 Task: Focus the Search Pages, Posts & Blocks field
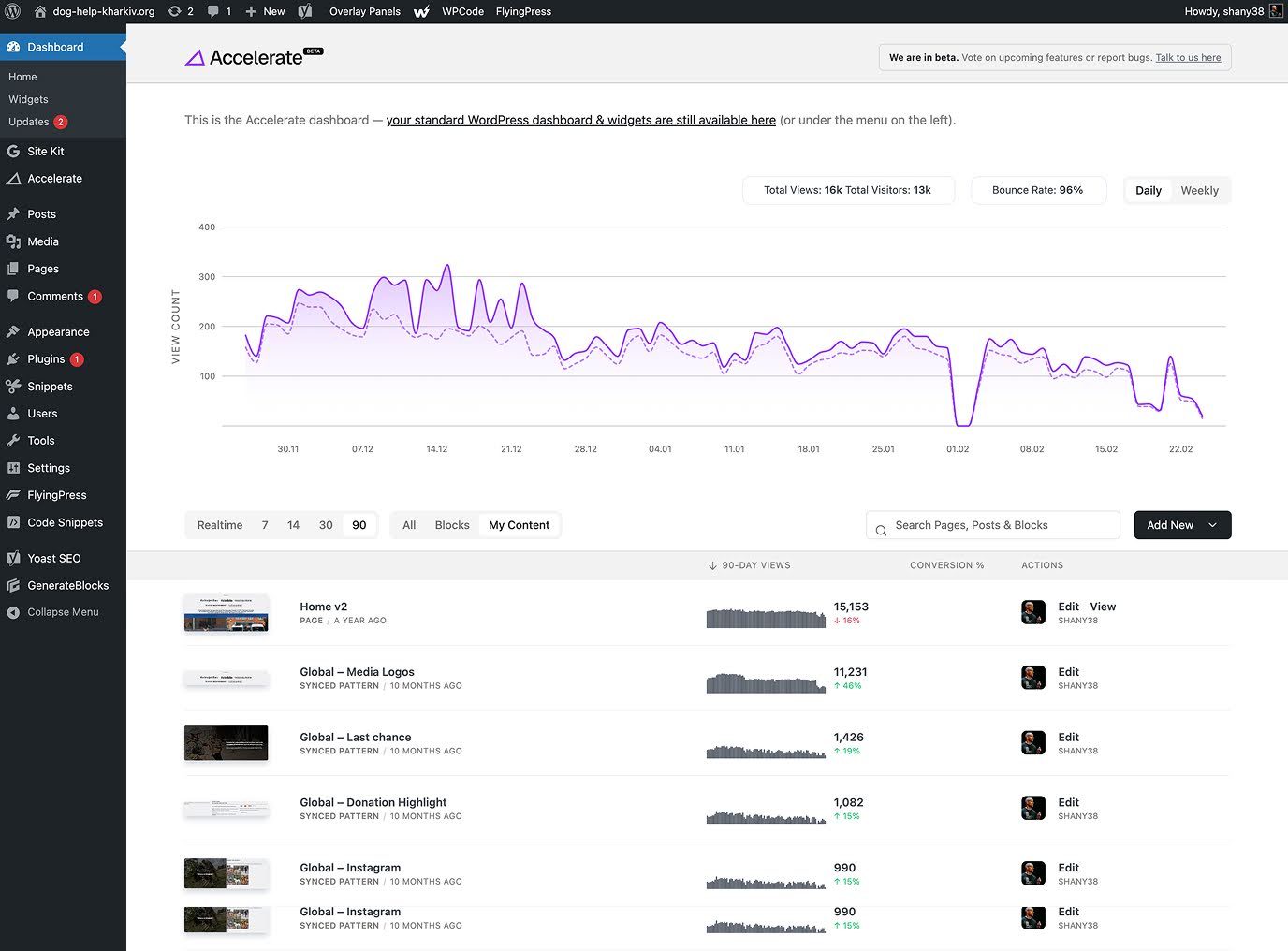(x=993, y=525)
